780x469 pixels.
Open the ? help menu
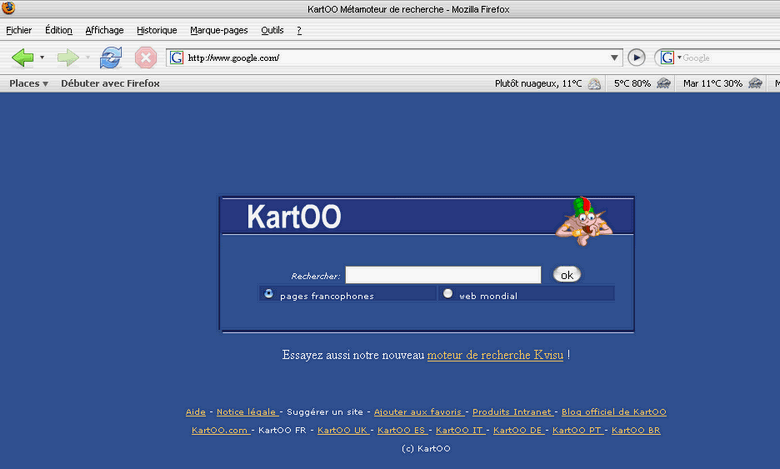pos(299,30)
